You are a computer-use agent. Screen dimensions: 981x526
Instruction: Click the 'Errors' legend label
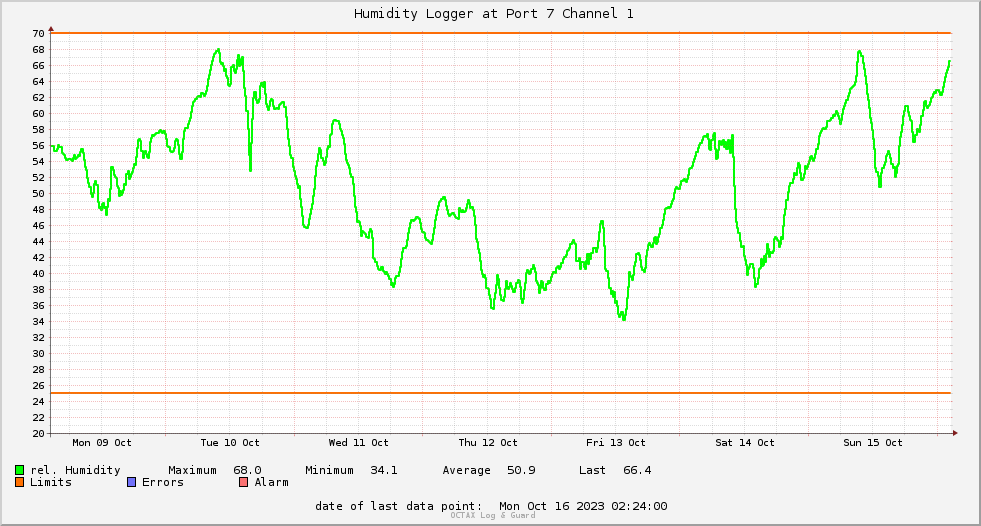(163, 482)
